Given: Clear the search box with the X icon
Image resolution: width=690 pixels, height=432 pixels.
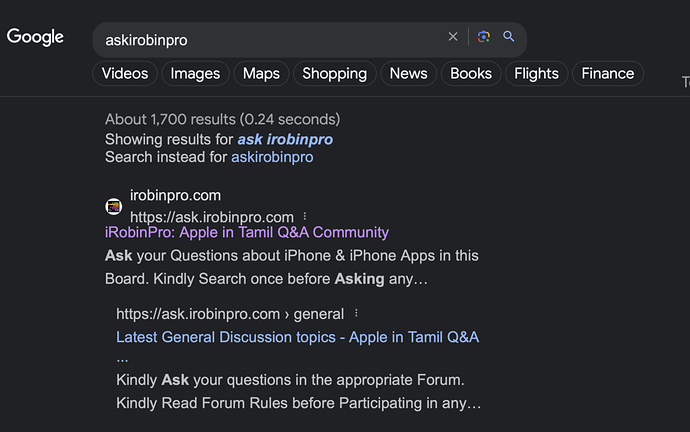Looking at the screenshot, I should tap(453, 37).
